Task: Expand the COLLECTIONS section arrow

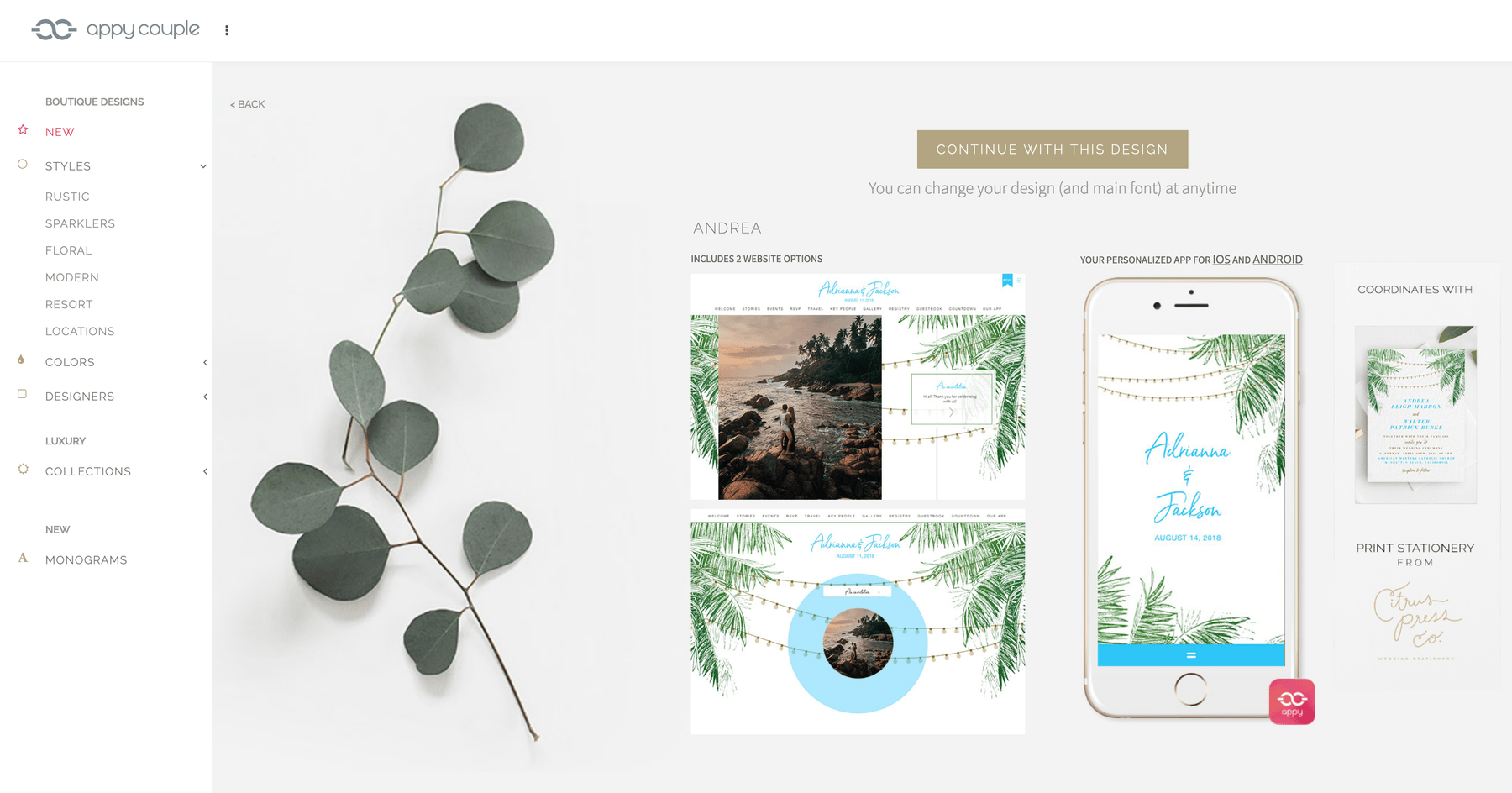Action: (205, 471)
